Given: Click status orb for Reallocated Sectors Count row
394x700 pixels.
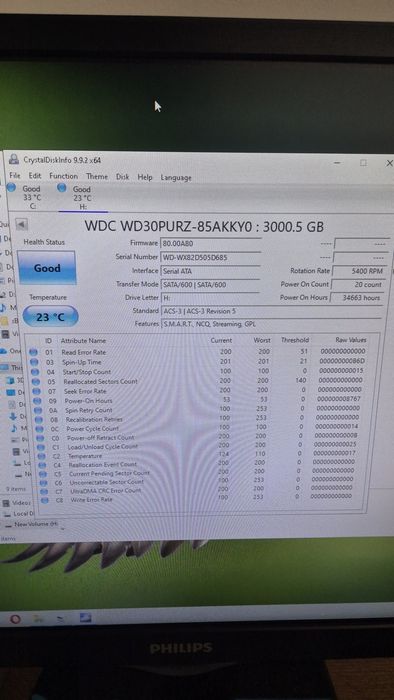Looking at the screenshot, I should pyautogui.click(x=36, y=382).
